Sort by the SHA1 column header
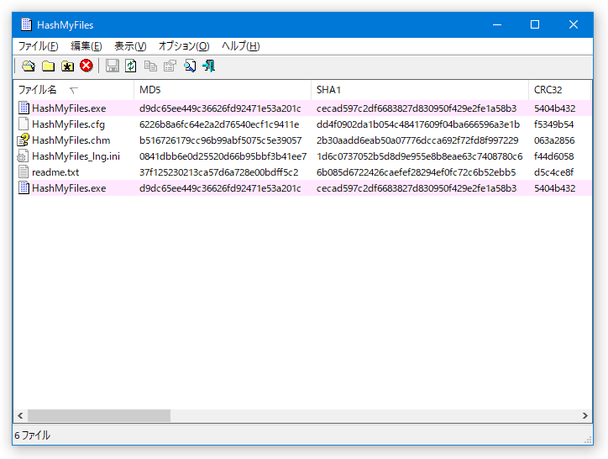Screen dimensions: 608x459 coord(420,90)
